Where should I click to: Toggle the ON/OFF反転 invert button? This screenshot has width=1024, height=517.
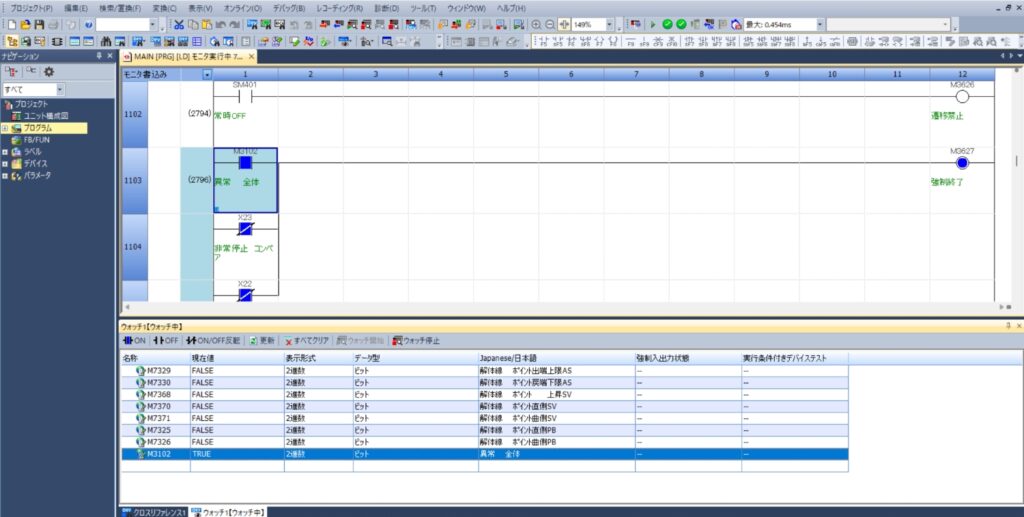[213, 341]
